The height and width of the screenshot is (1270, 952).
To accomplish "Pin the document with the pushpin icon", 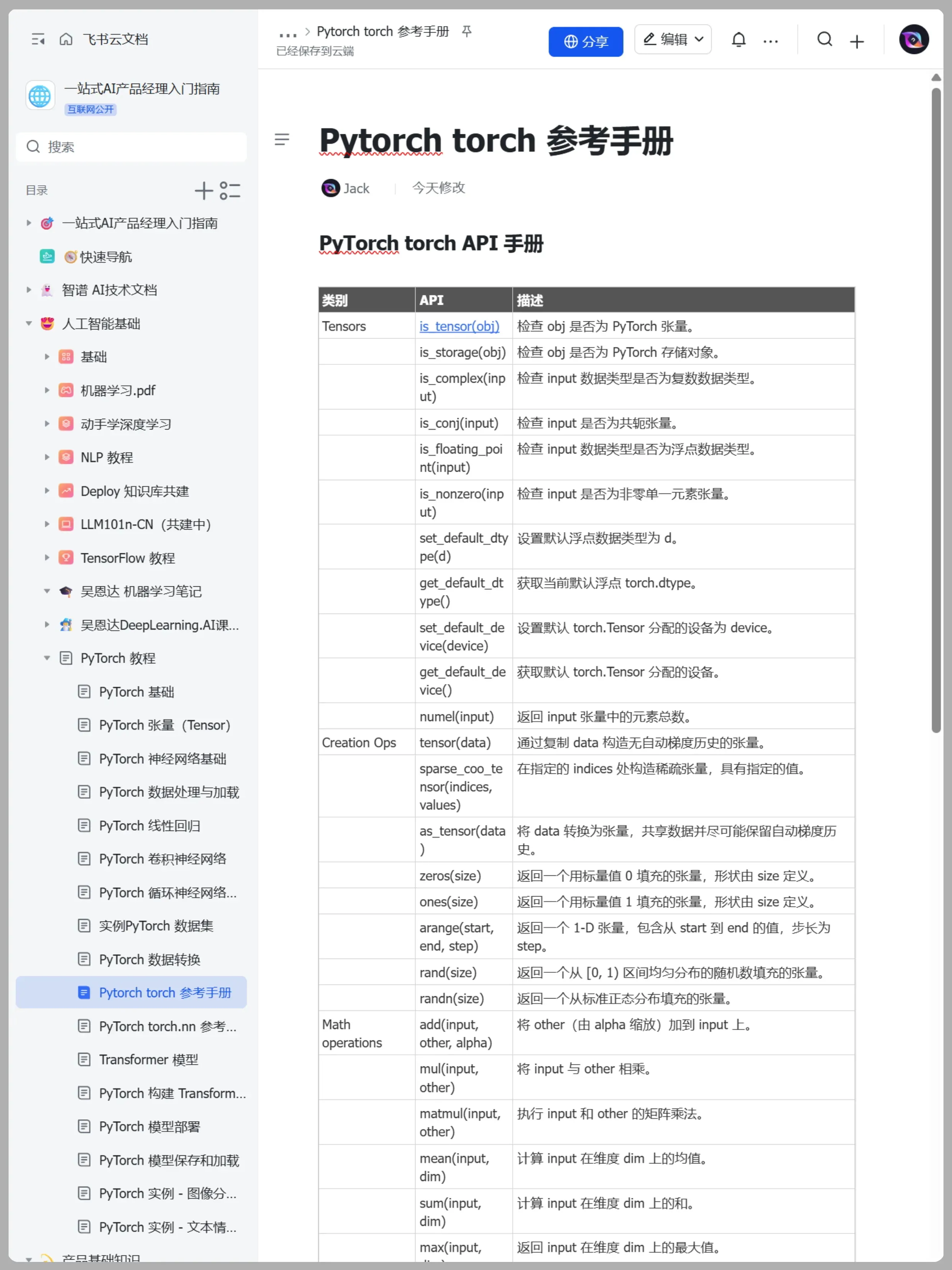I will tap(466, 31).
